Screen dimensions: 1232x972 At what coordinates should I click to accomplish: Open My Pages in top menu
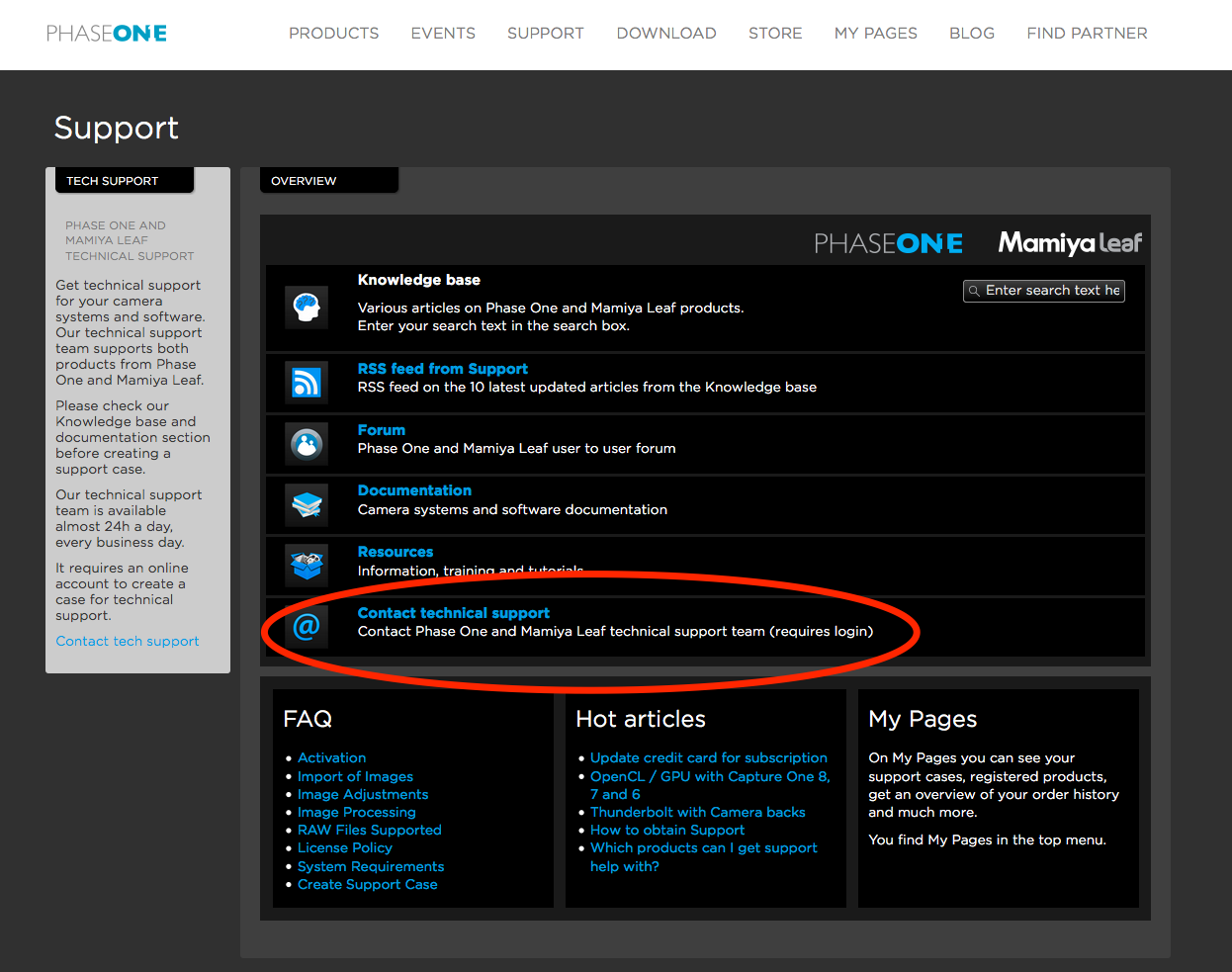(x=876, y=34)
